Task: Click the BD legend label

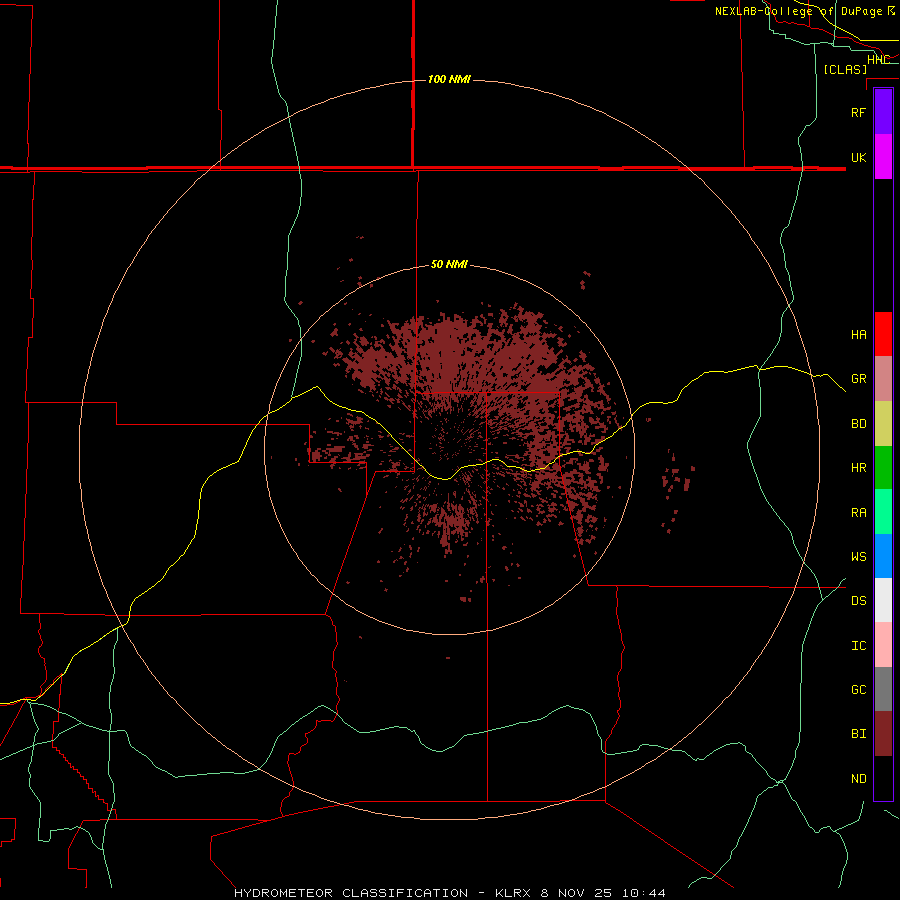Action: (858, 424)
